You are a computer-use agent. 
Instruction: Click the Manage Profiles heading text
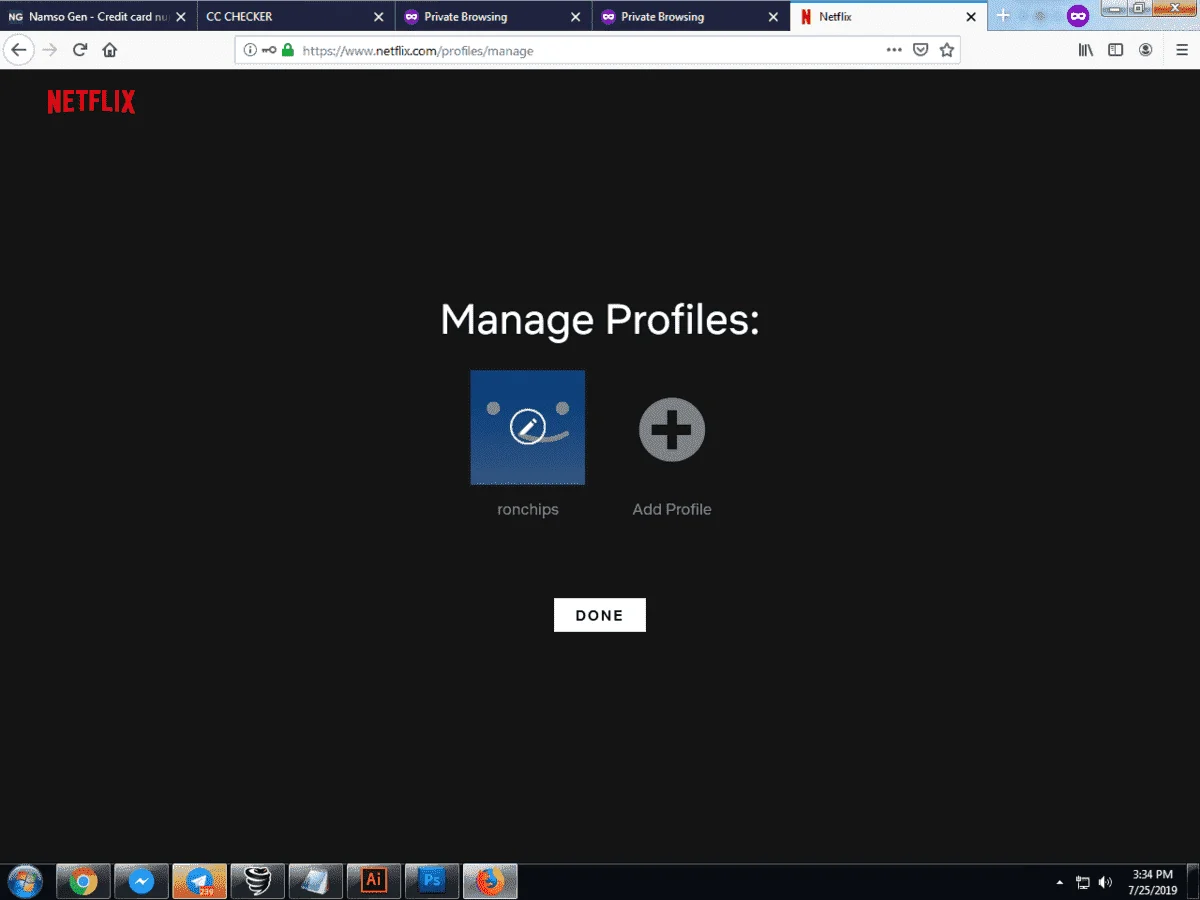pos(600,320)
